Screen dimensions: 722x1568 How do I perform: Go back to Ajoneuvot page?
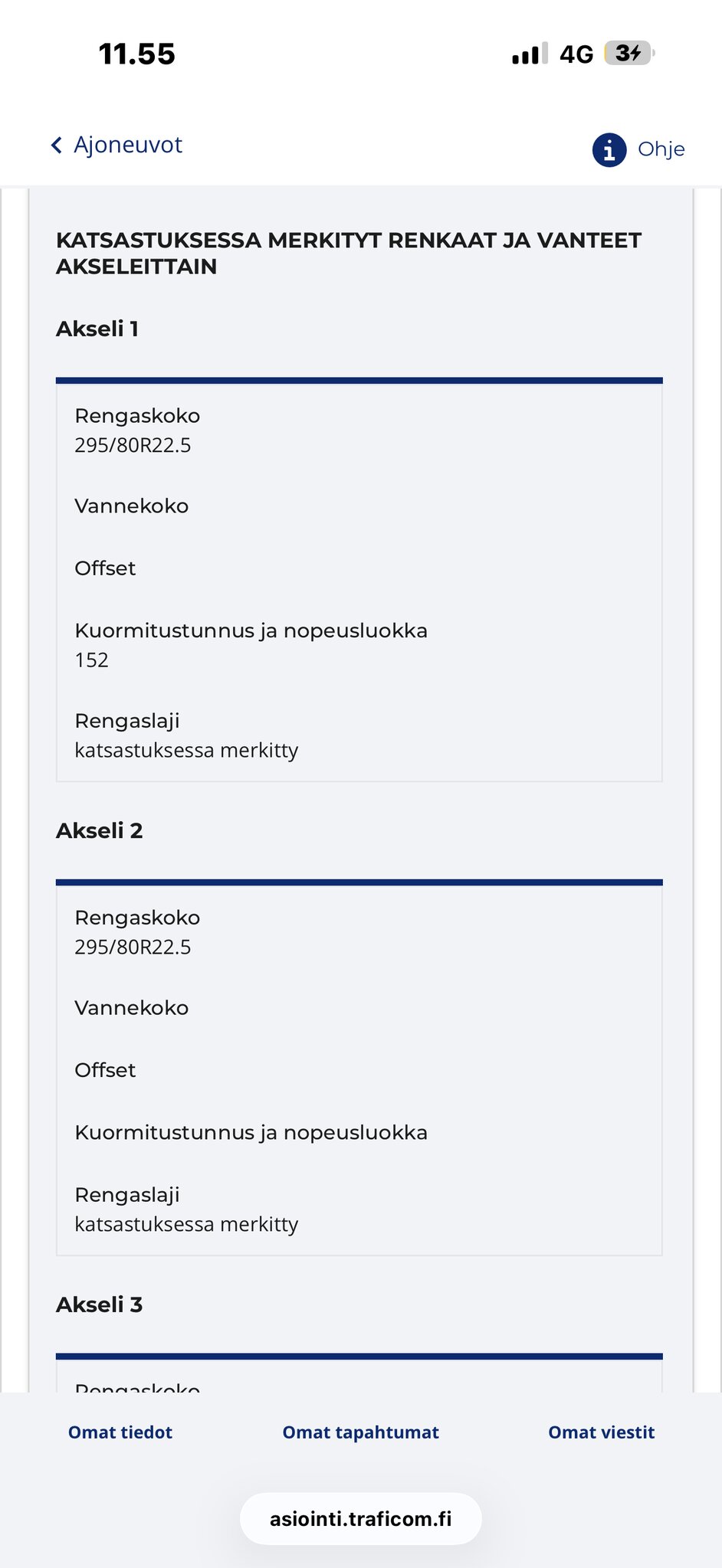127,145
